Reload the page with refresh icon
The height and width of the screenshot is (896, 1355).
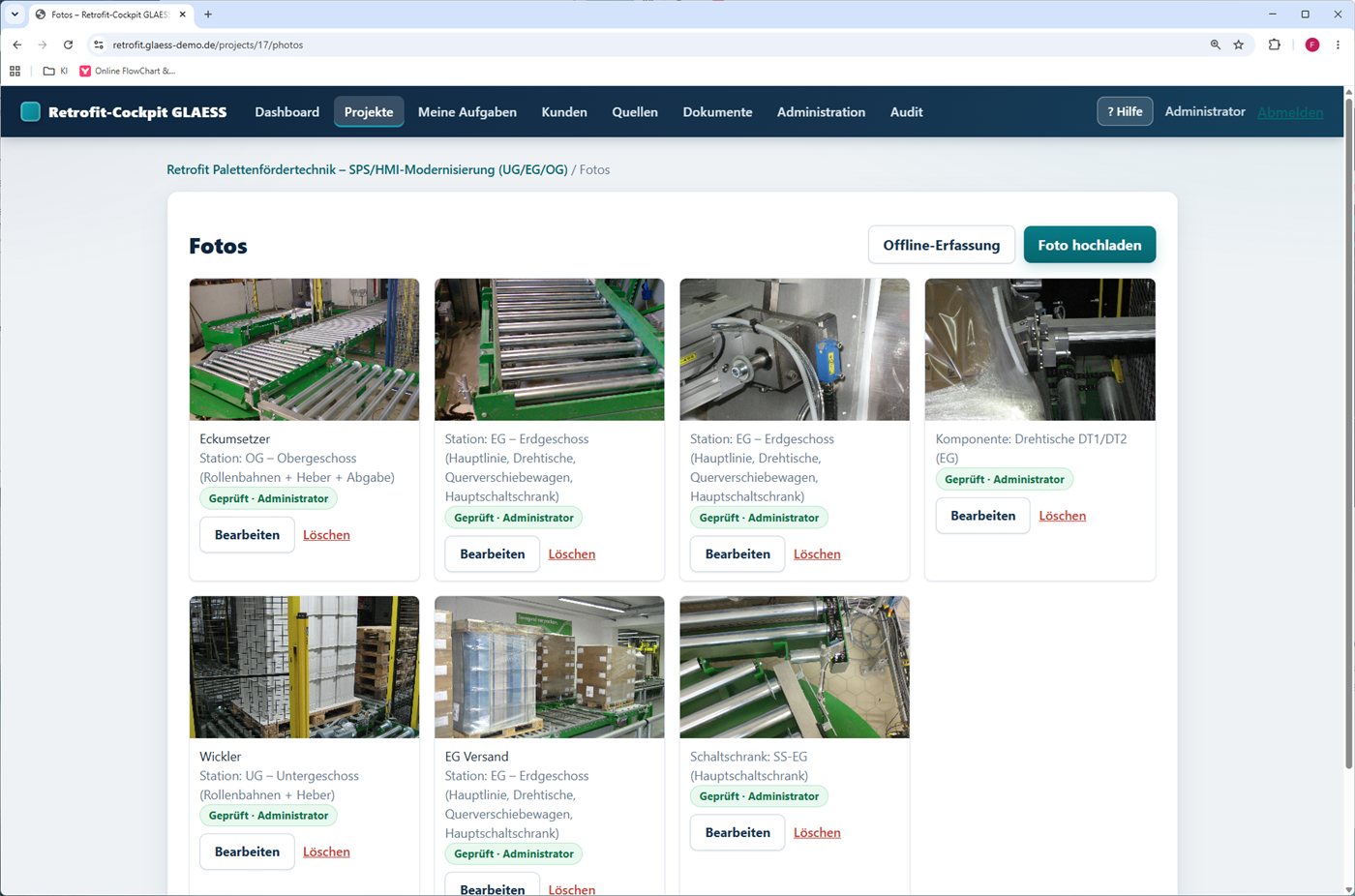pyautogui.click(x=68, y=45)
